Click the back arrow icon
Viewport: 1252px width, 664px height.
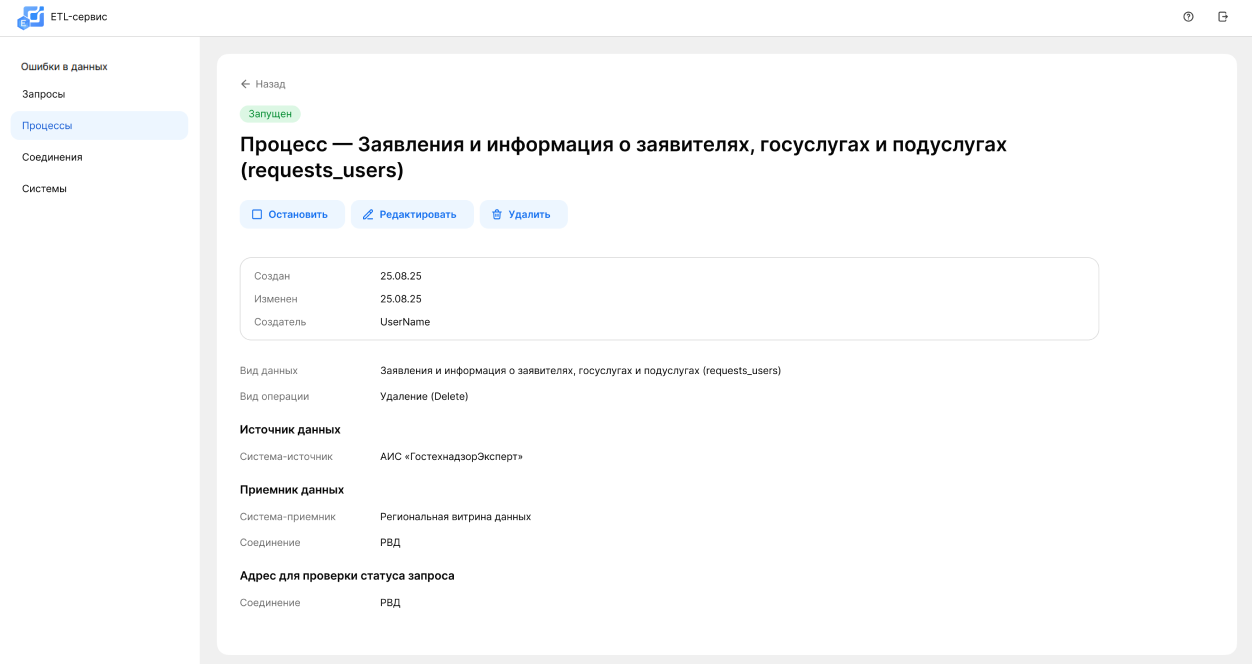coord(245,84)
